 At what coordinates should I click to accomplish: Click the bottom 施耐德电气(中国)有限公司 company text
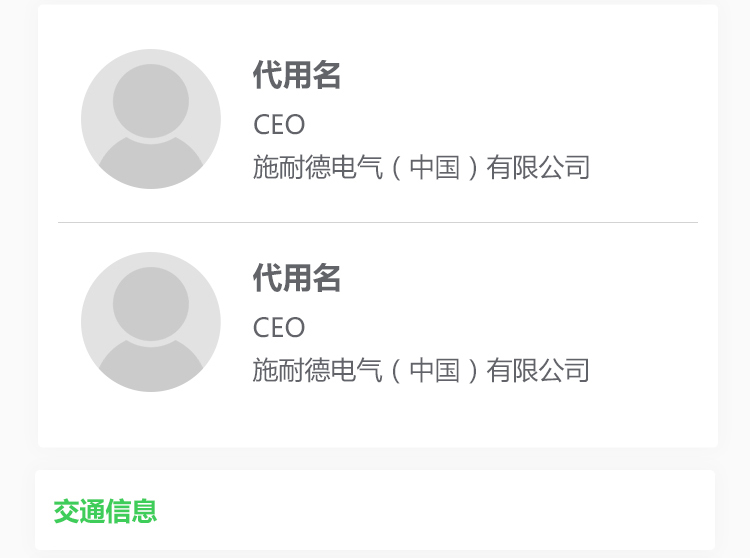tap(421, 370)
